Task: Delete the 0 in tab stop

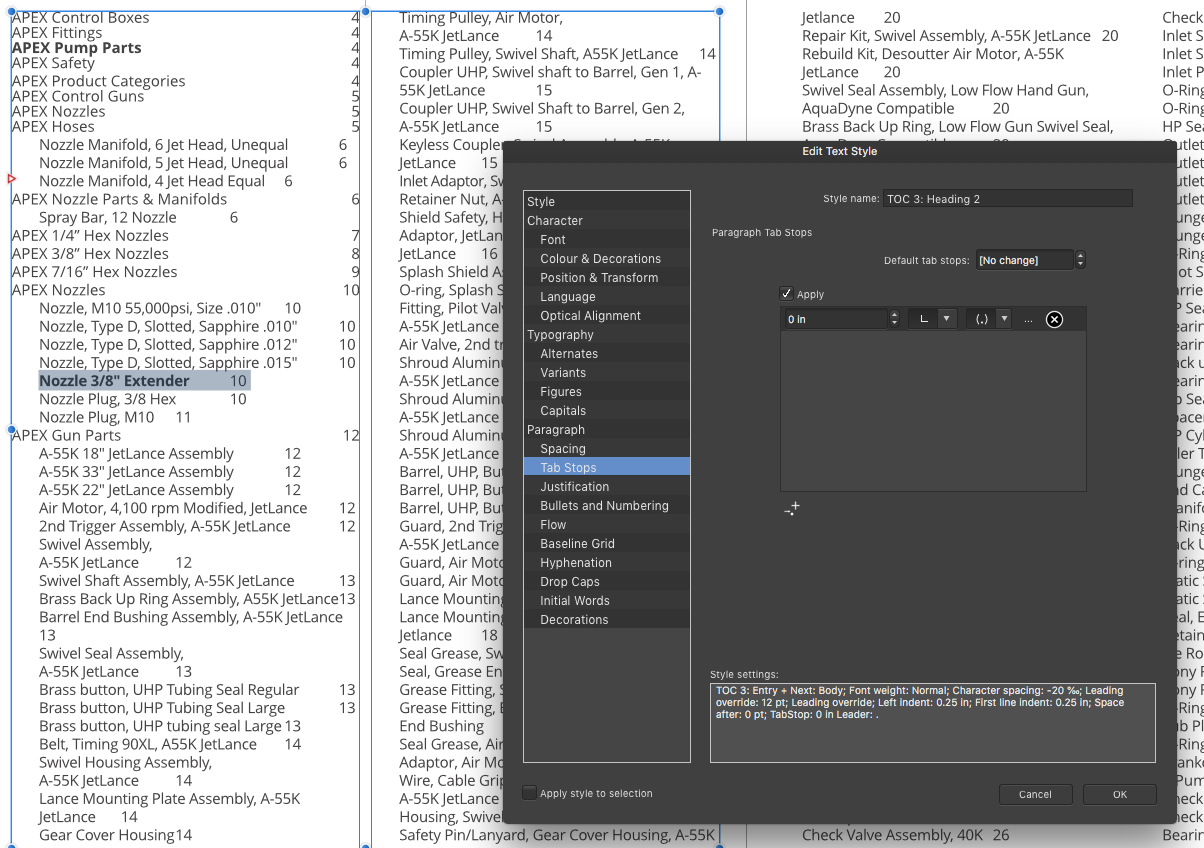Action: [x=1054, y=319]
